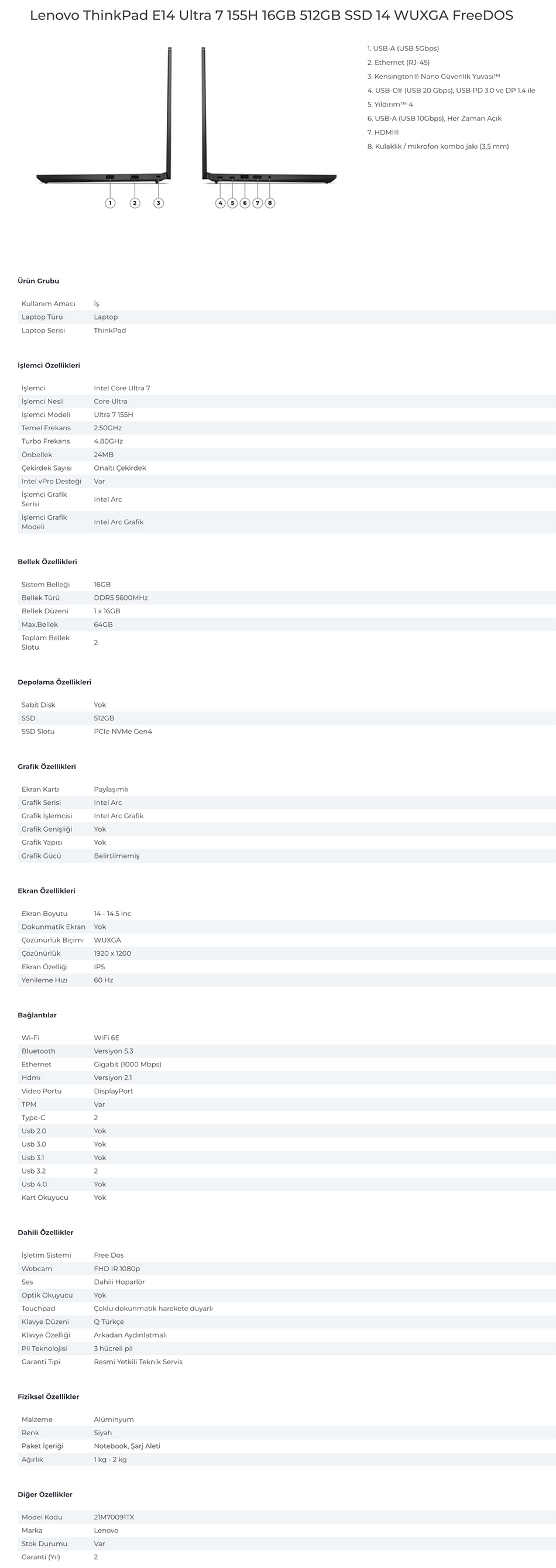This screenshot has height=1568, width=556.
Task: Select the '1. USB-A (USB 5Gbps)' port line
Action: pos(403,49)
